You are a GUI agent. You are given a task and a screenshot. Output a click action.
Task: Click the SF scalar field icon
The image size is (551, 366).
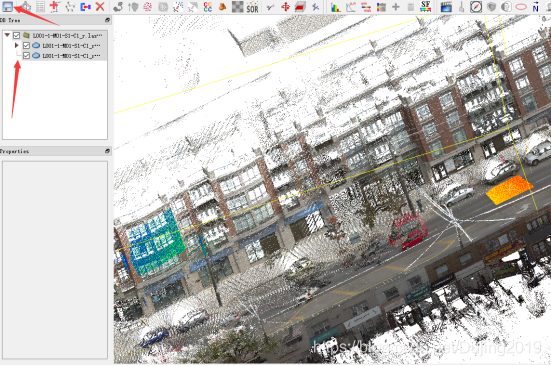click(x=426, y=6)
